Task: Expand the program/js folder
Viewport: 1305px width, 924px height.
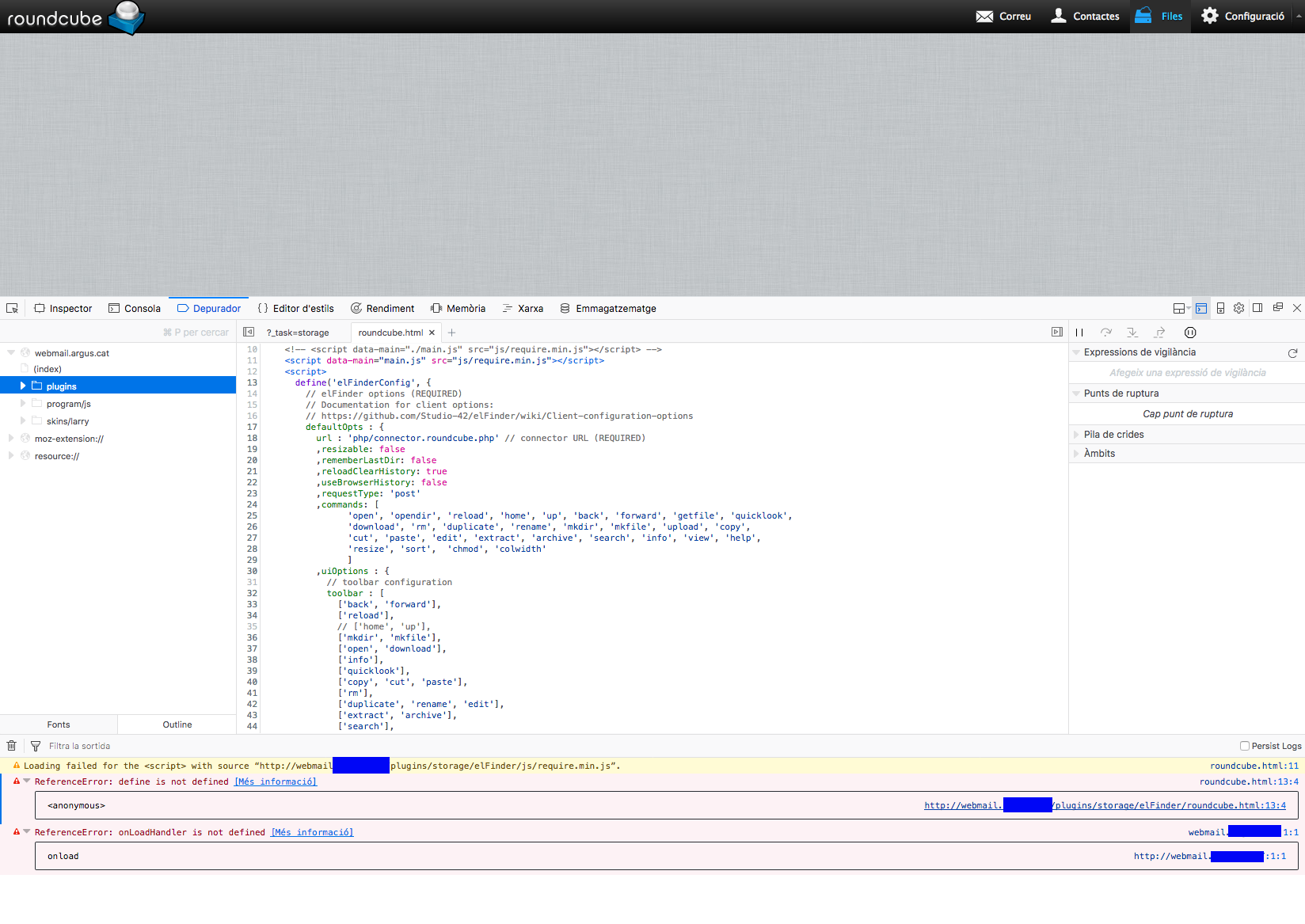Action: [x=23, y=404]
